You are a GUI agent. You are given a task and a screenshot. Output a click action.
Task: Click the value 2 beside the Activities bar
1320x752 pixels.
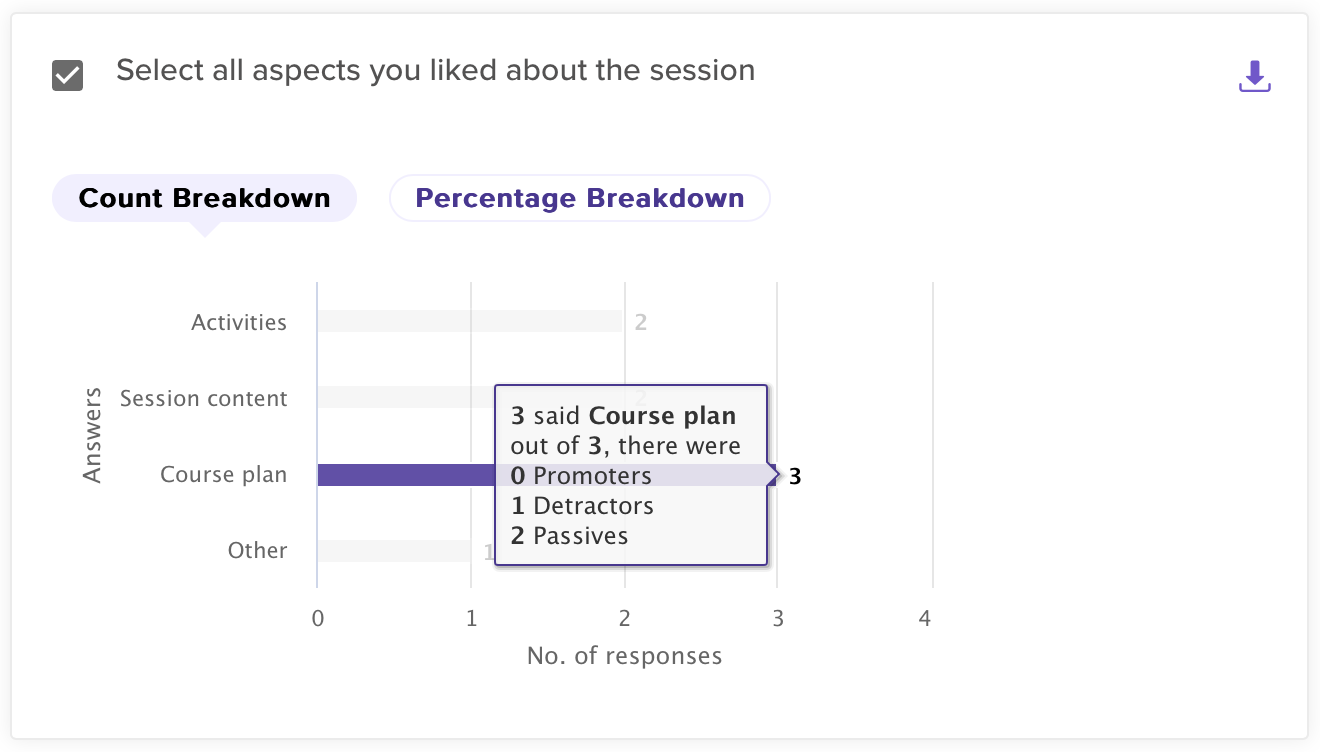click(641, 322)
